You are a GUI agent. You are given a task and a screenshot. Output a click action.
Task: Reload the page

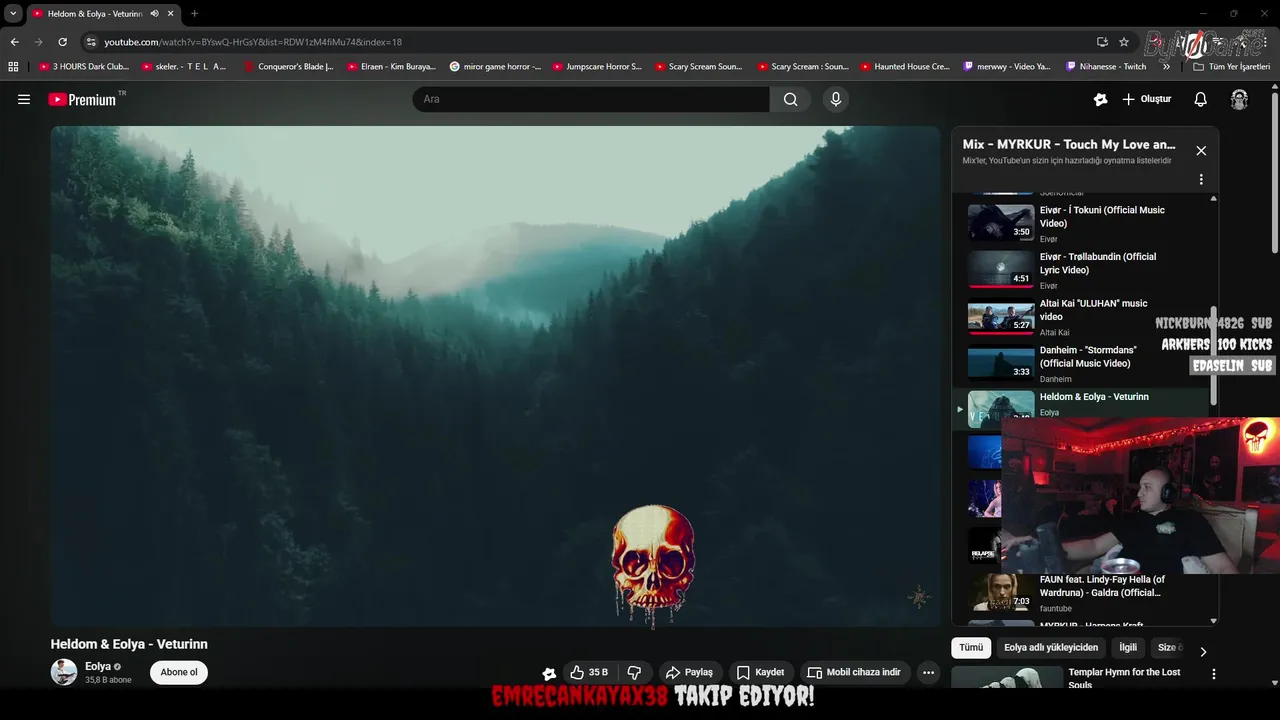(62, 42)
